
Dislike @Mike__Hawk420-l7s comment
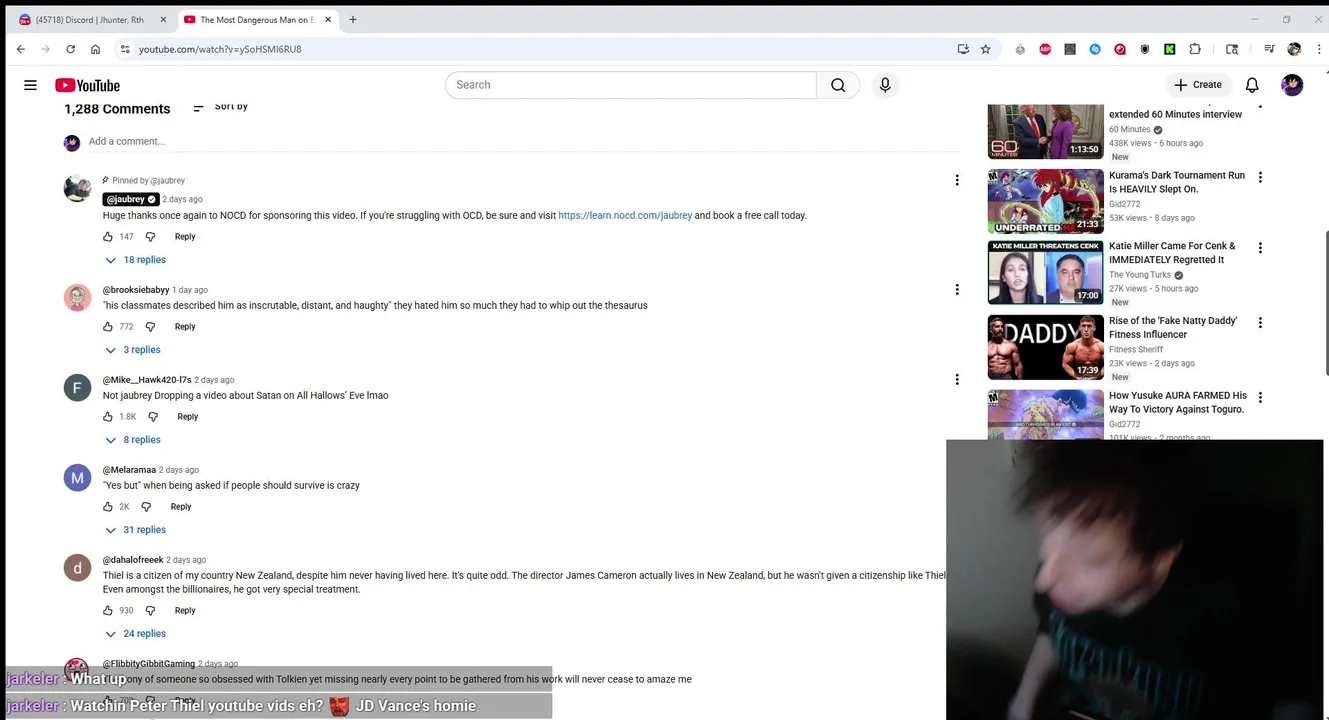pyautogui.click(x=153, y=417)
